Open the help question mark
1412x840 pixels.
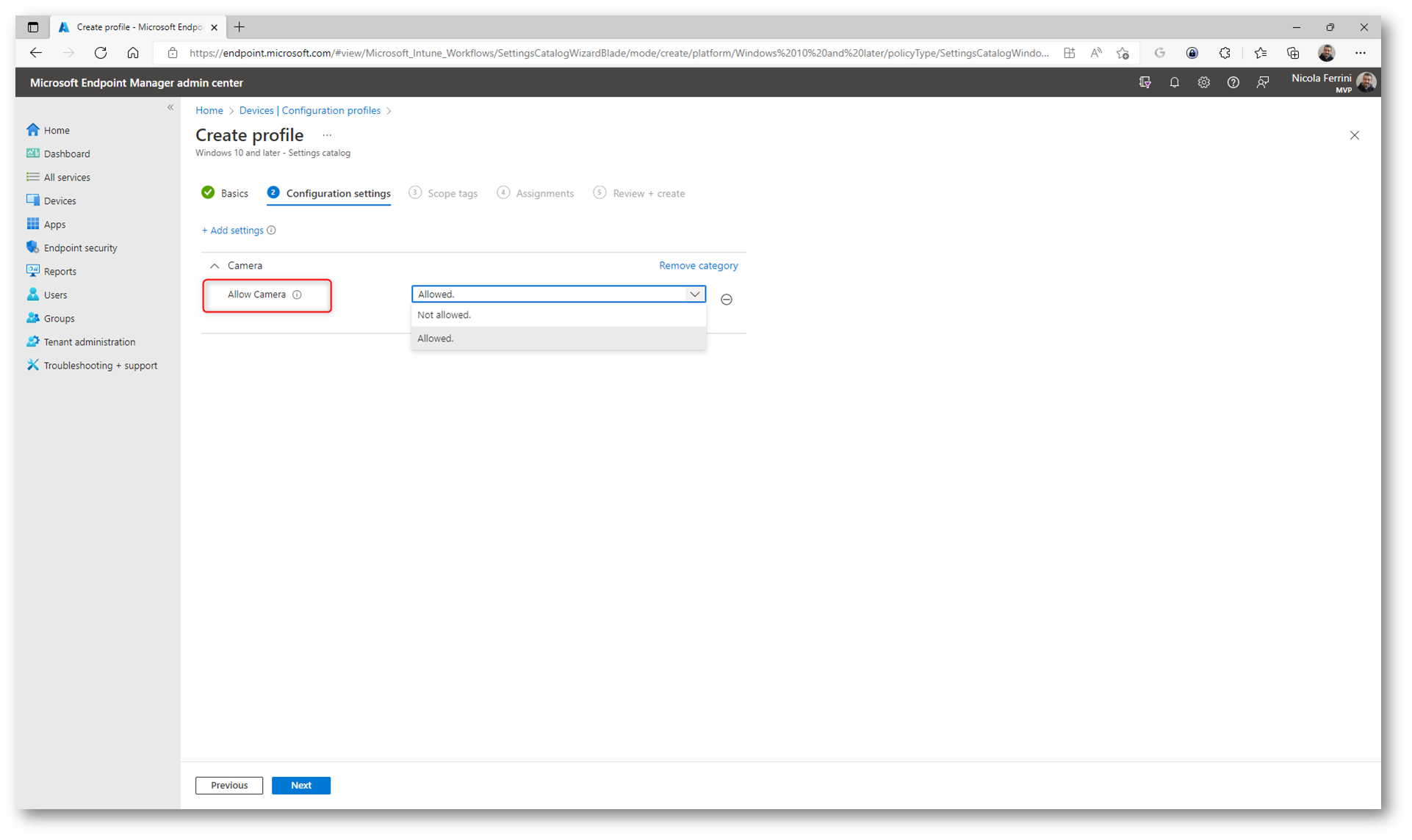click(x=1233, y=82)
